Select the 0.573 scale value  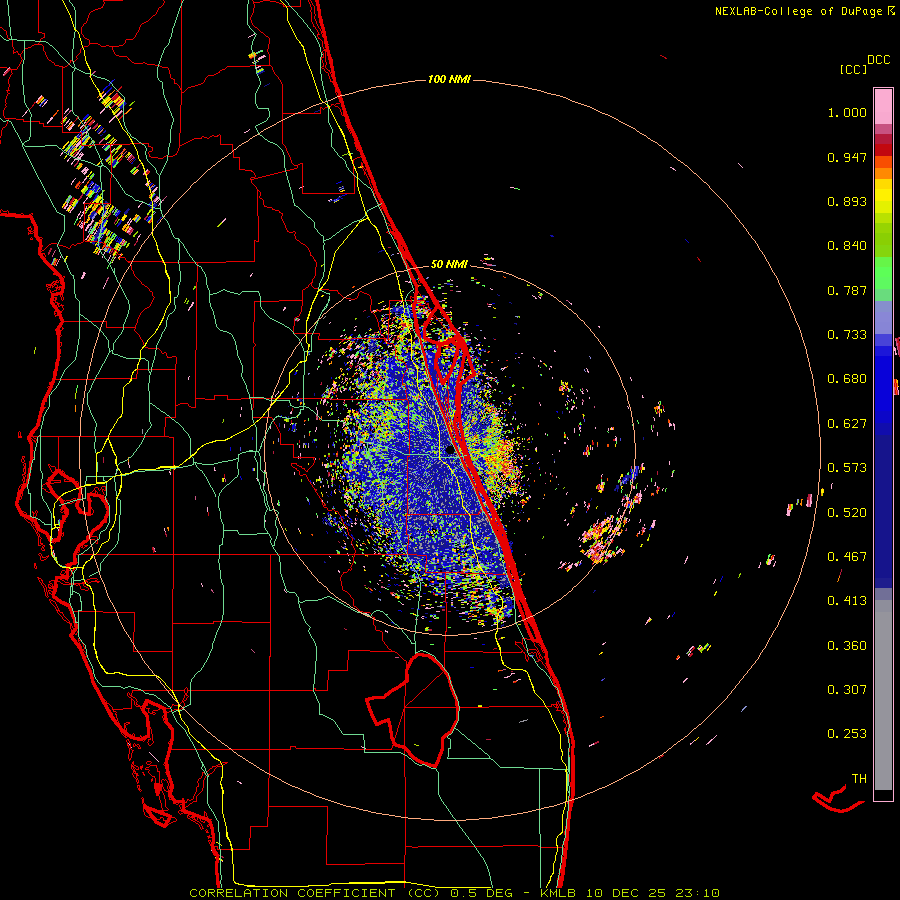click(x=847, y=468)
